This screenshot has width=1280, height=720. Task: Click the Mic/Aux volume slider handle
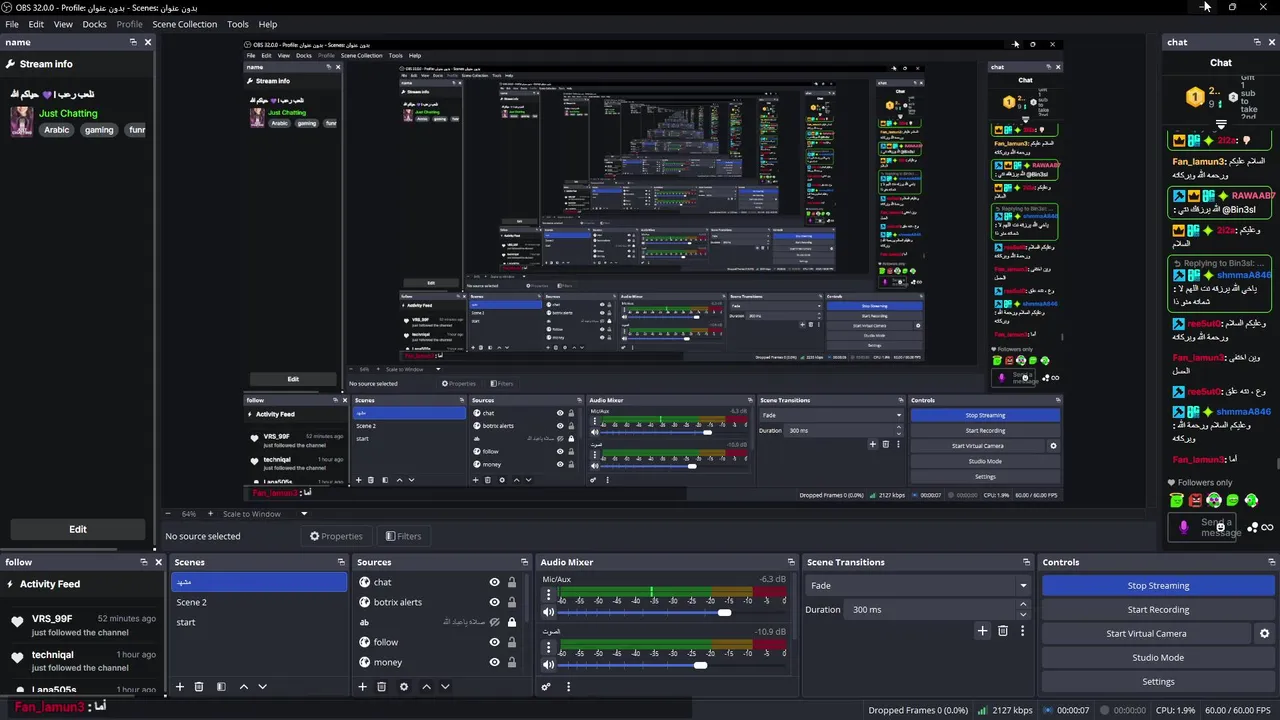click(724, 612)
